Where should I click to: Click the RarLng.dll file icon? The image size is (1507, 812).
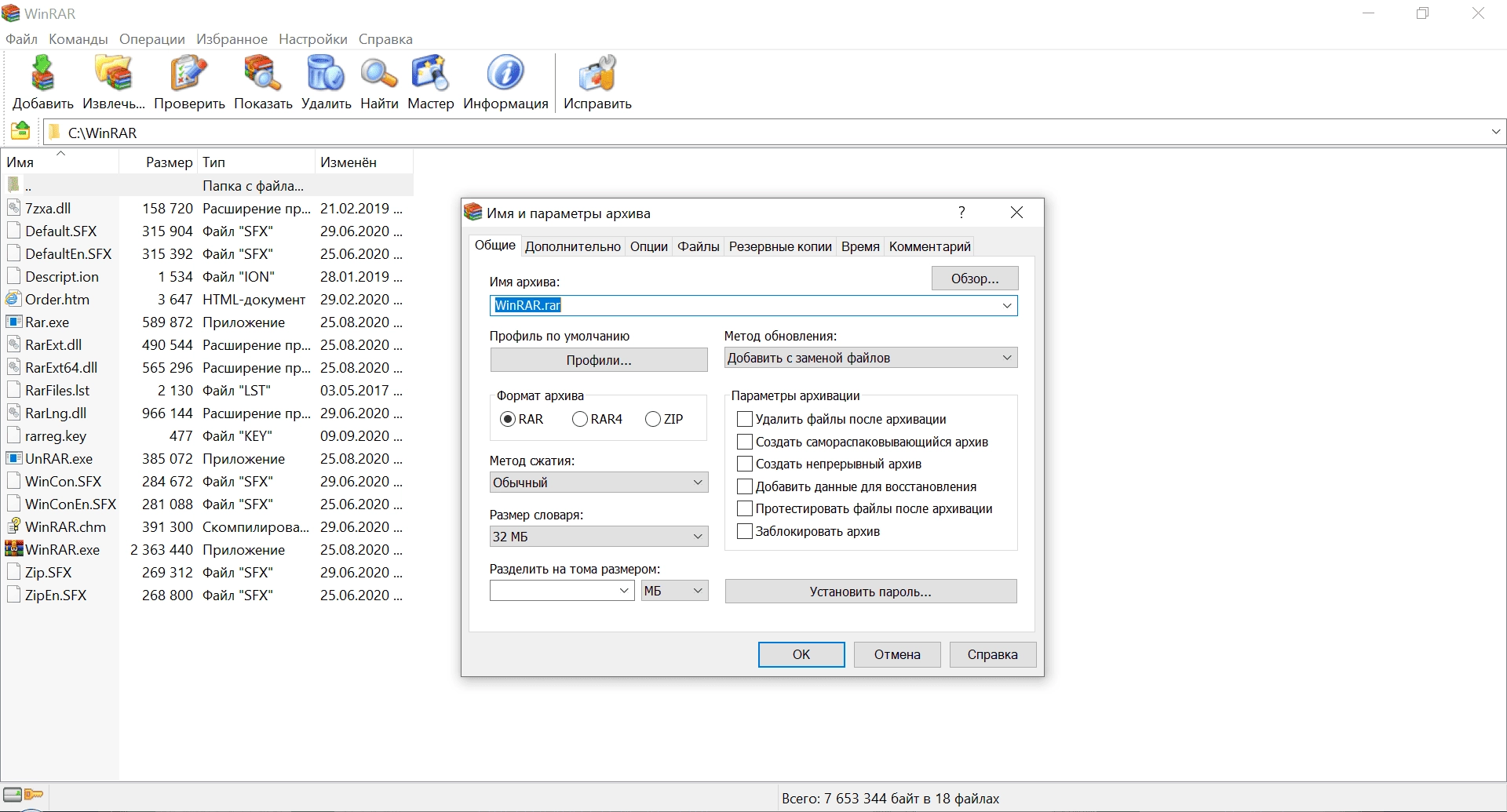click(x=13, y=413)
